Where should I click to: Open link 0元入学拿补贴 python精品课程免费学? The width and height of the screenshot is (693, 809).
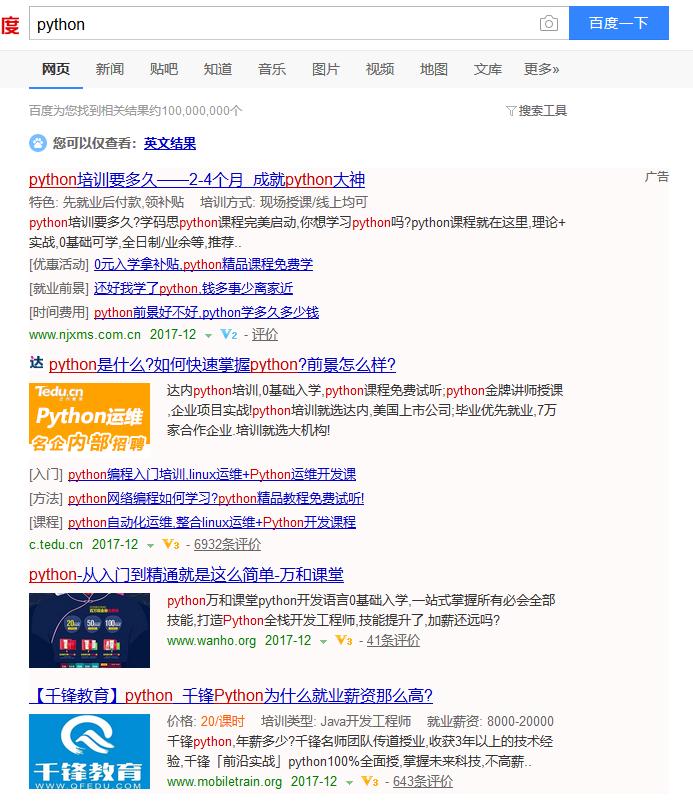tap(203, 264)
